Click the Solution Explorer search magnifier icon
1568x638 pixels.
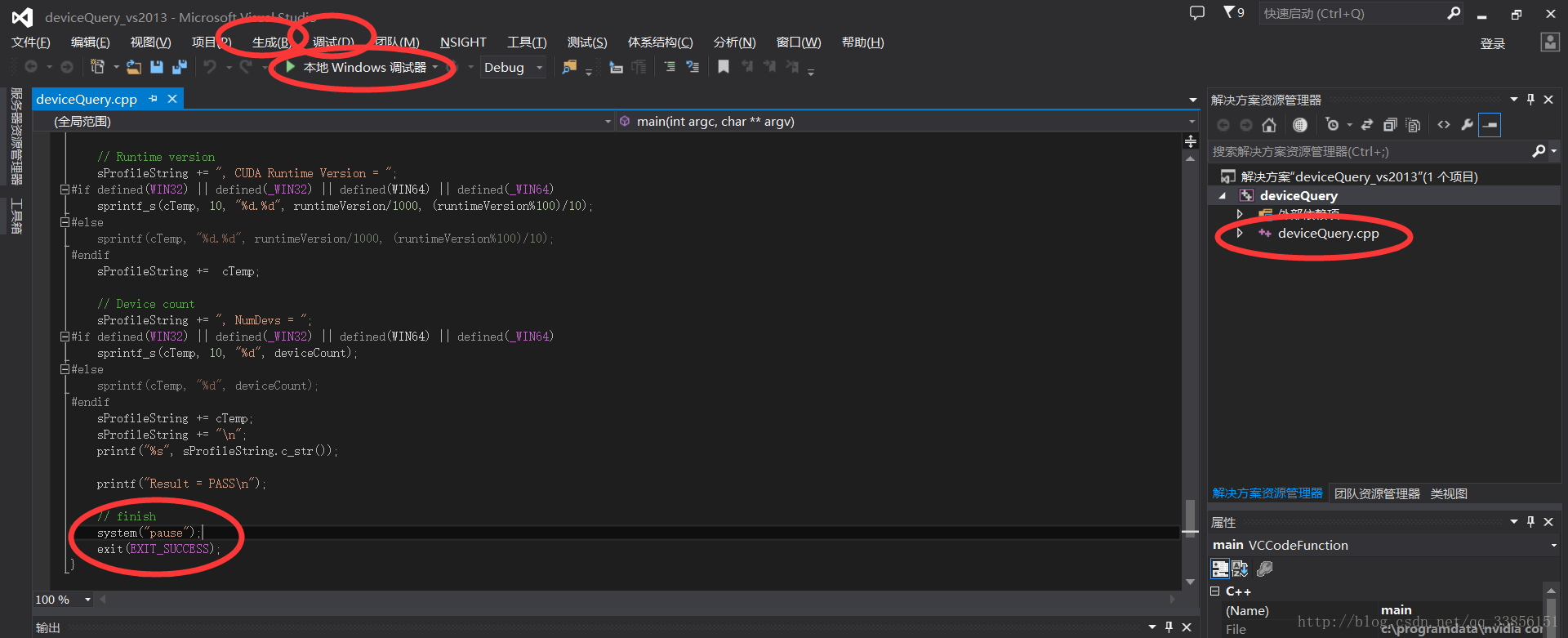(1539, 151)
